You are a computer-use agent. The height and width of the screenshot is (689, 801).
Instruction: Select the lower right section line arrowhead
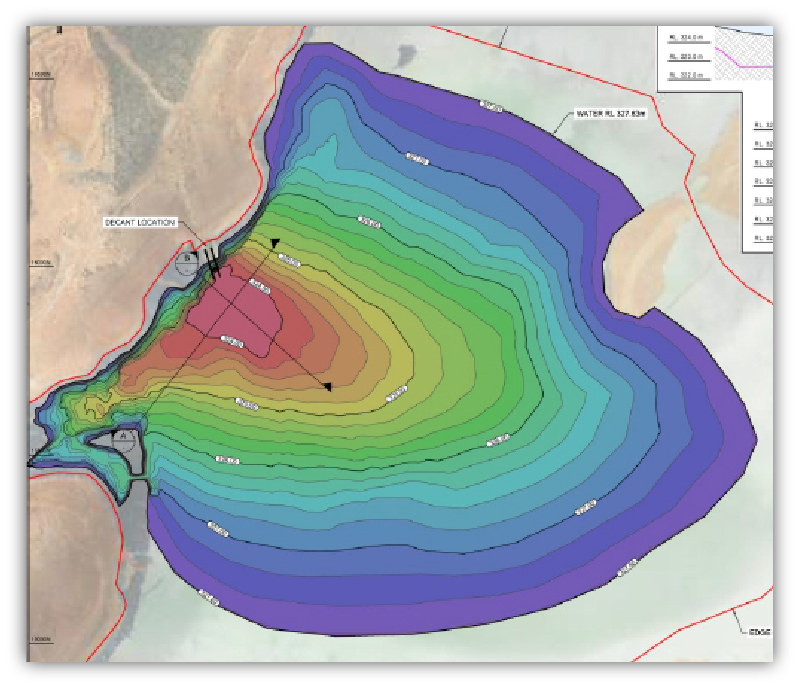[x=327, y=387]
